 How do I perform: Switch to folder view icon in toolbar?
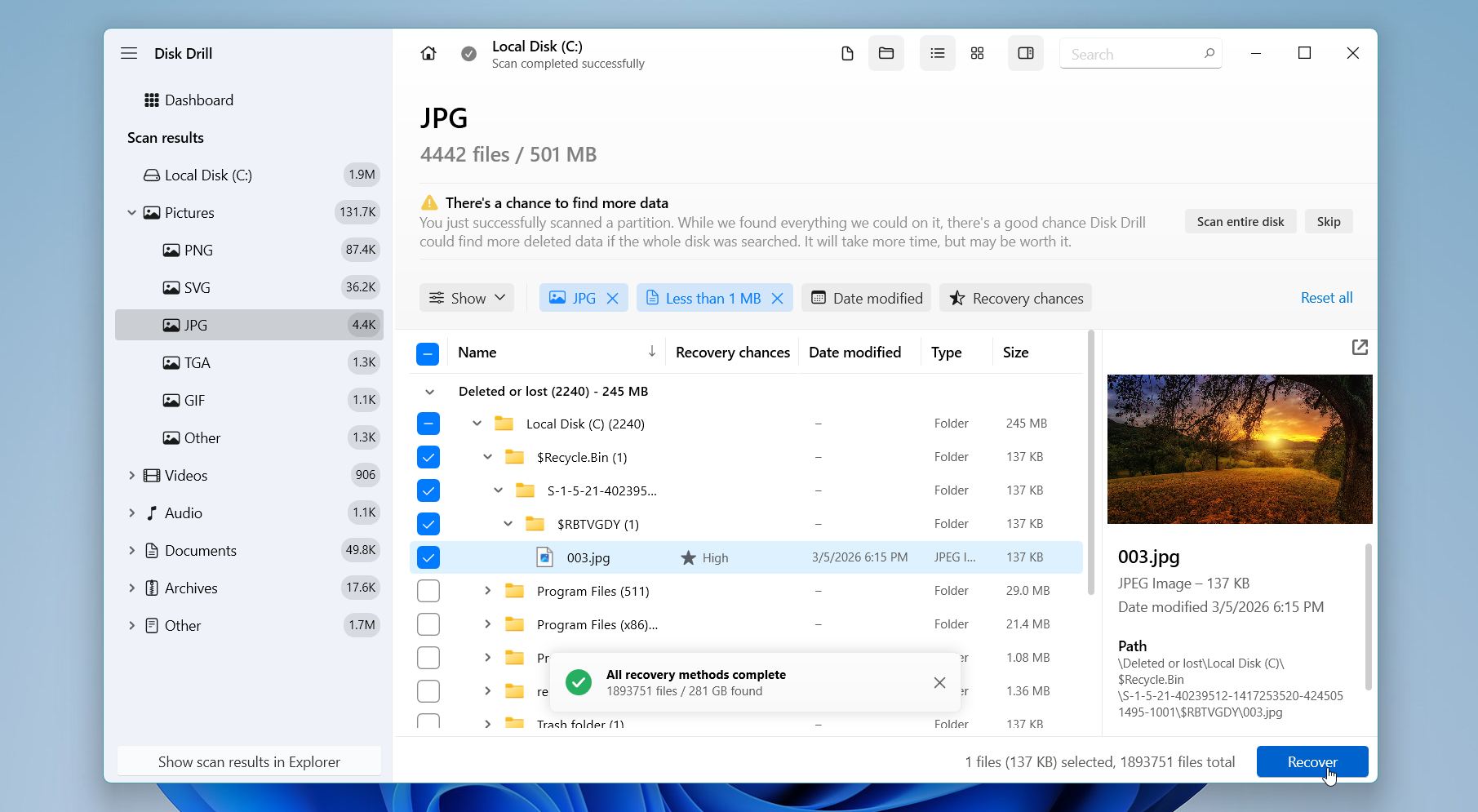coord(886,54)
